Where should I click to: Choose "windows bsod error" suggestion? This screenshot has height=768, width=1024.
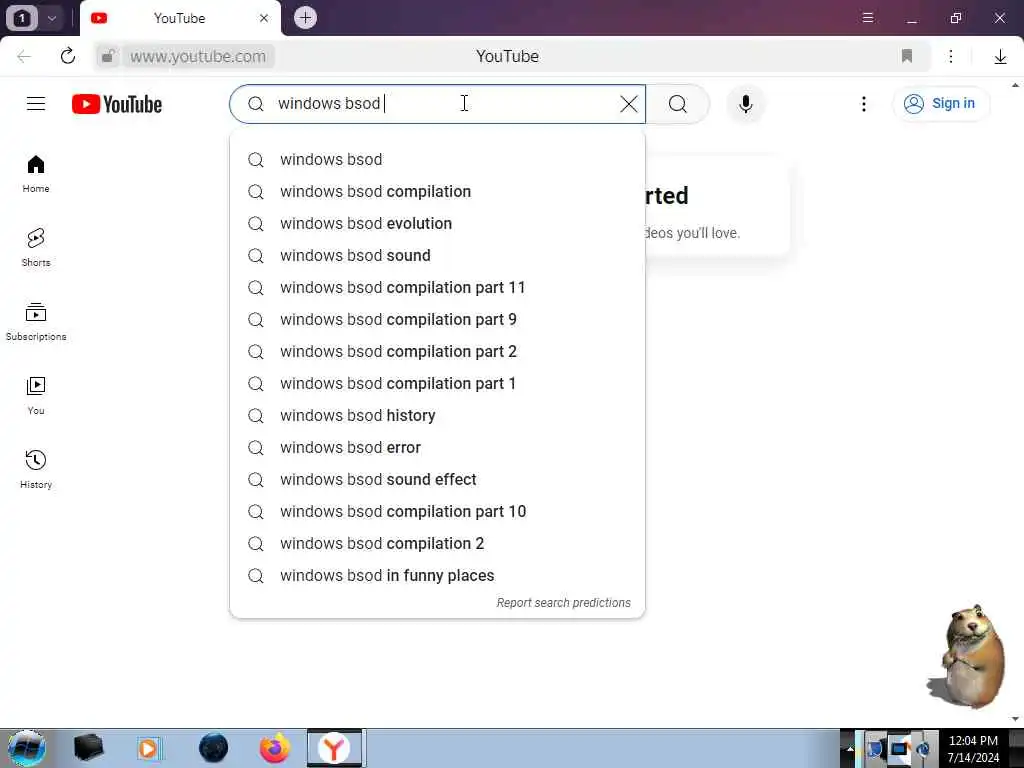coord(438,447)
